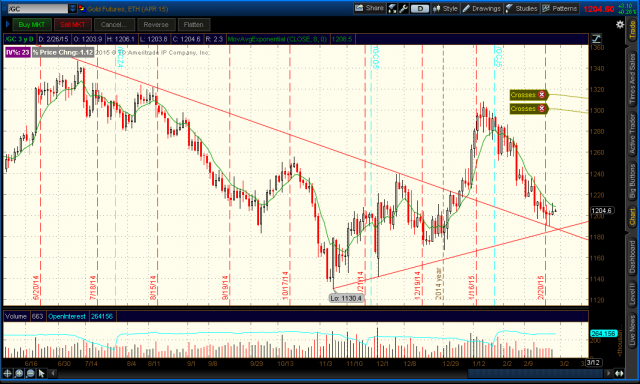Click the 1204.6 current price tag
Image resolution: width=640 pixels, height=384 pixels.
click(602, 211)
